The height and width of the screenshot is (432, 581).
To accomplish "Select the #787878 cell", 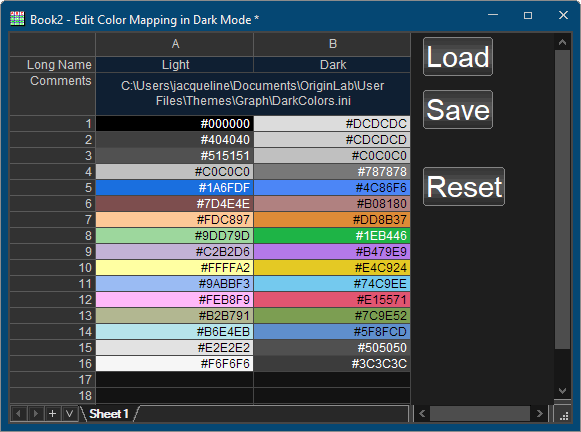I will [x=332, y=172].
